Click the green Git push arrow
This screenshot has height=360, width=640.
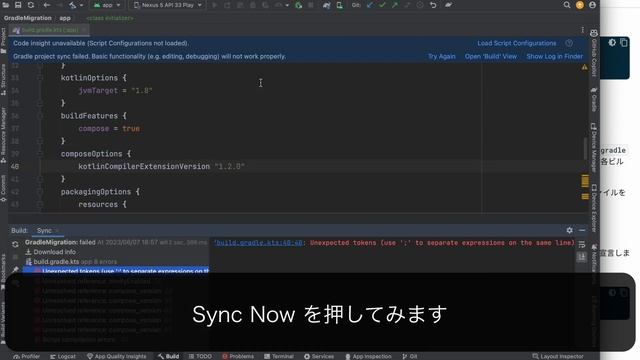[395, 5]
